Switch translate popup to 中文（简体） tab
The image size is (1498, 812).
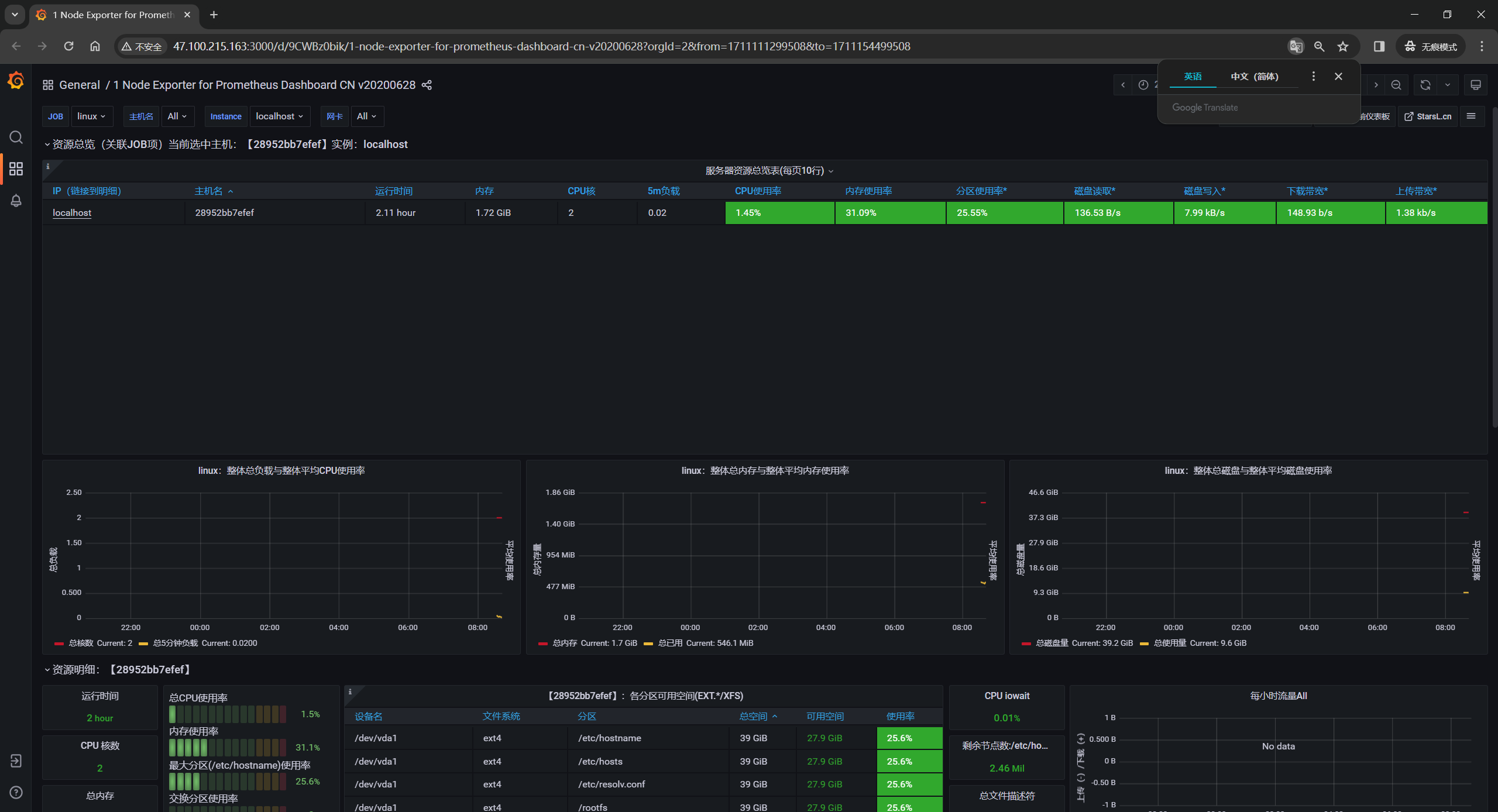coord(1254,77)
